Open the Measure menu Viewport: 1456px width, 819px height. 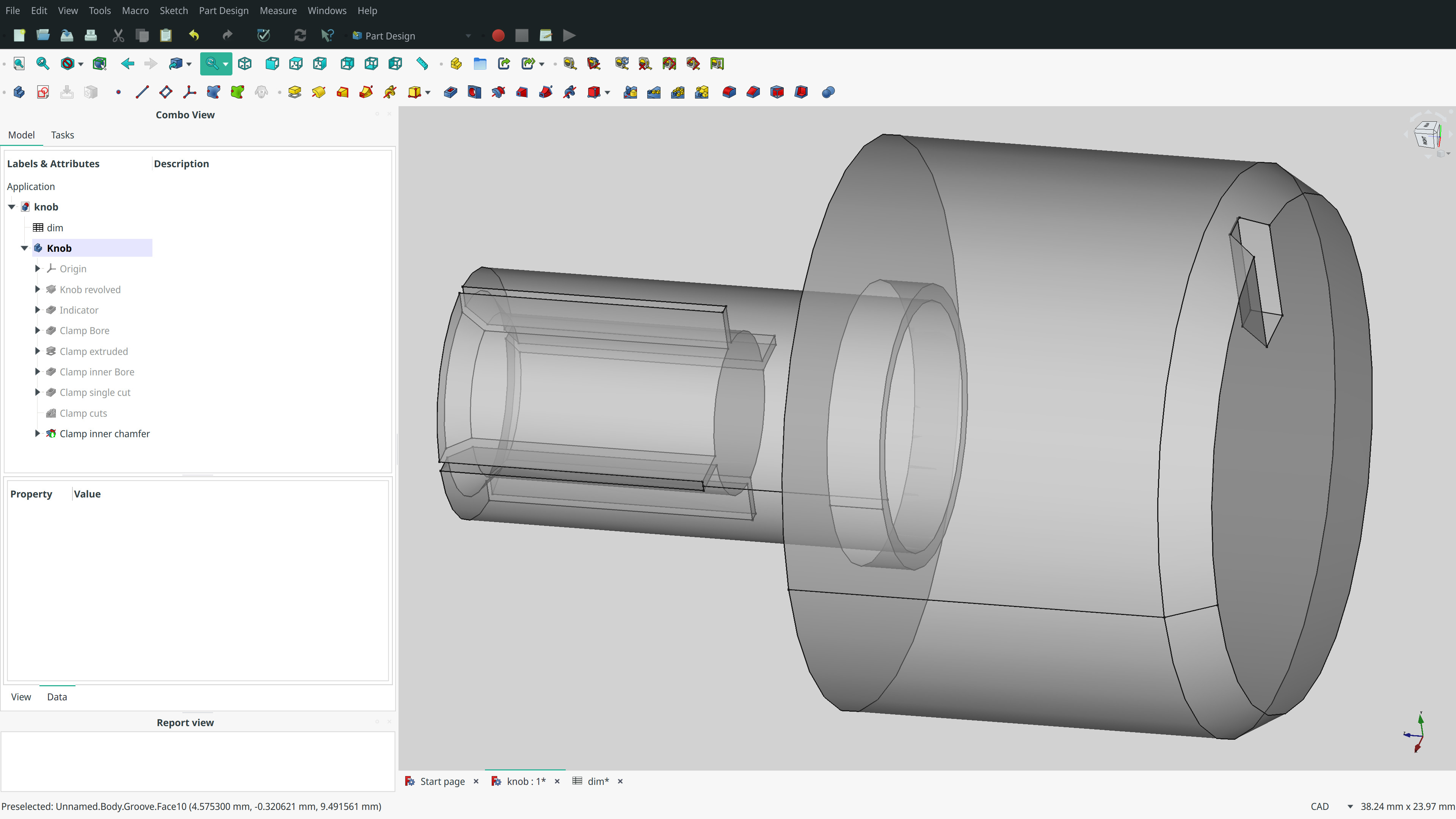tap(278, 10)
